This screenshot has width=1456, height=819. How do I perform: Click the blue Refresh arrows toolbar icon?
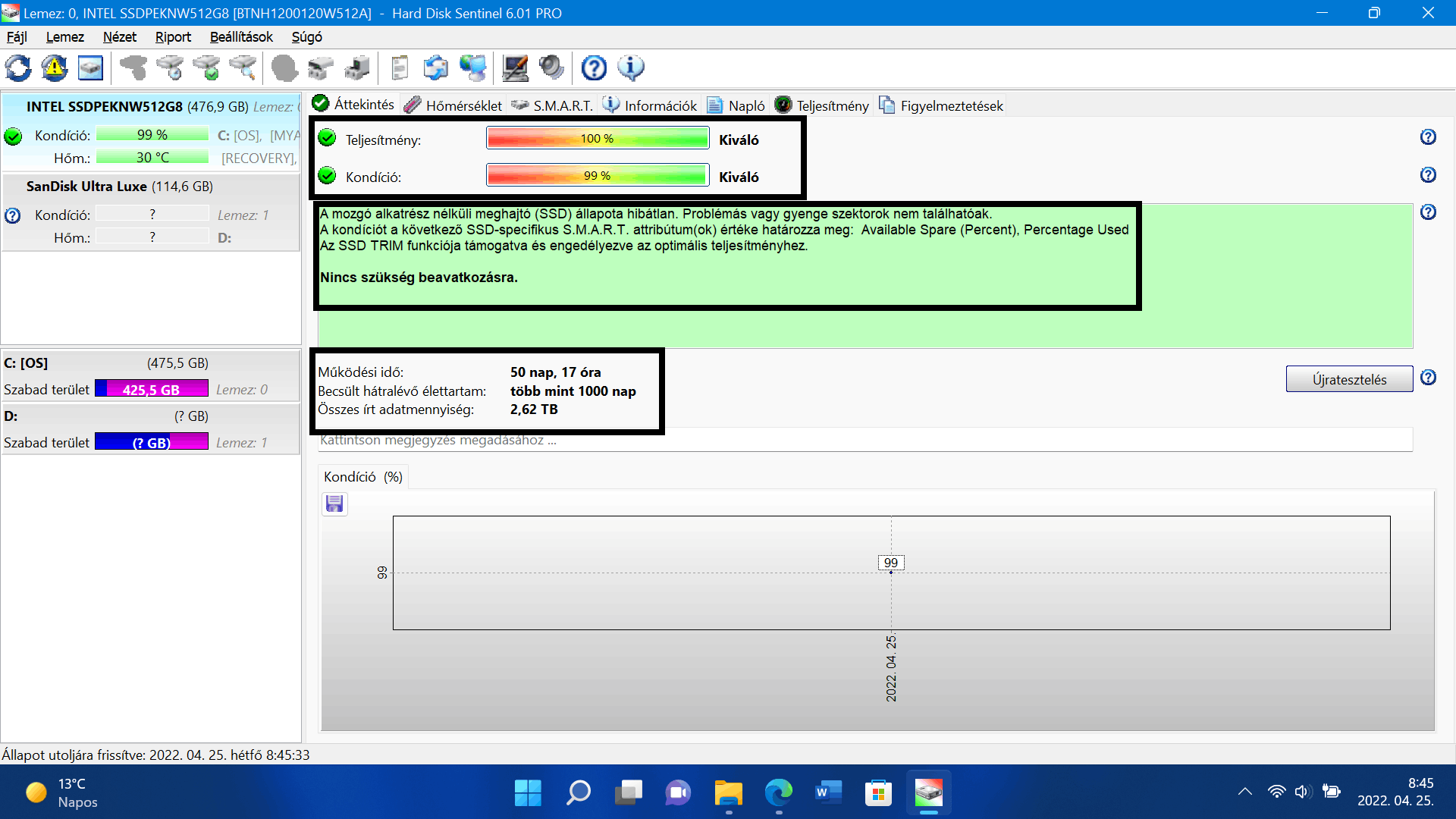click(18, 68)
